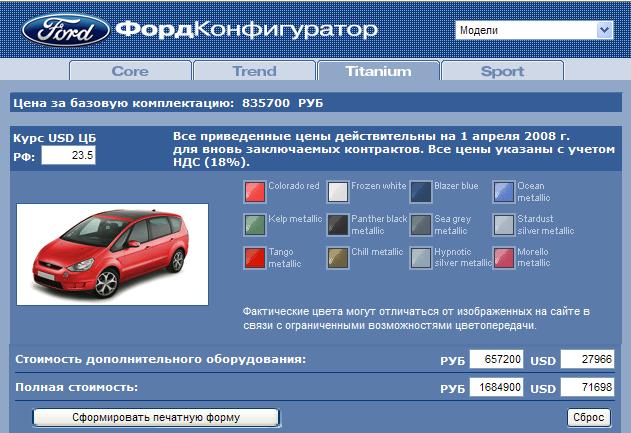Screen dimensions: 631x433
Task: Switch to the Trend tab
Action: (x=254, y=71)
